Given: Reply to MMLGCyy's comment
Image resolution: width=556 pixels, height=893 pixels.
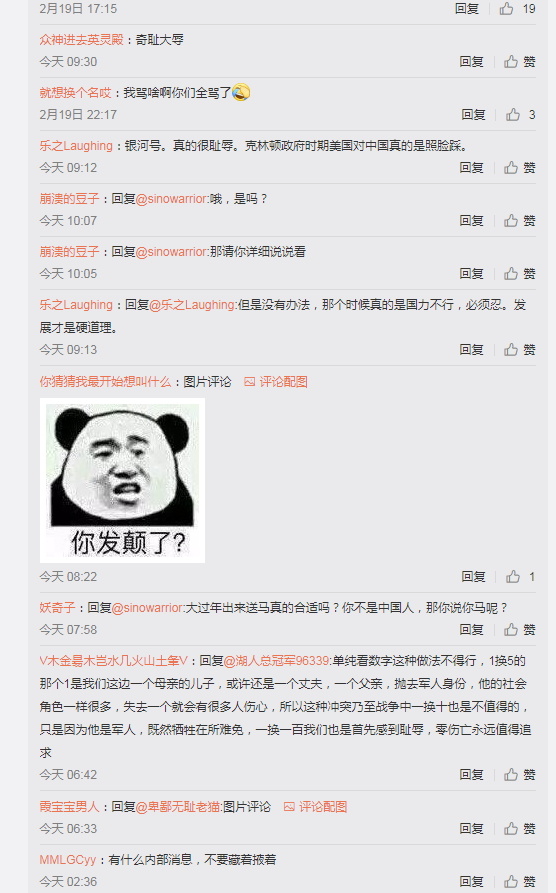Looking at the screenshot, I should 471,882.
